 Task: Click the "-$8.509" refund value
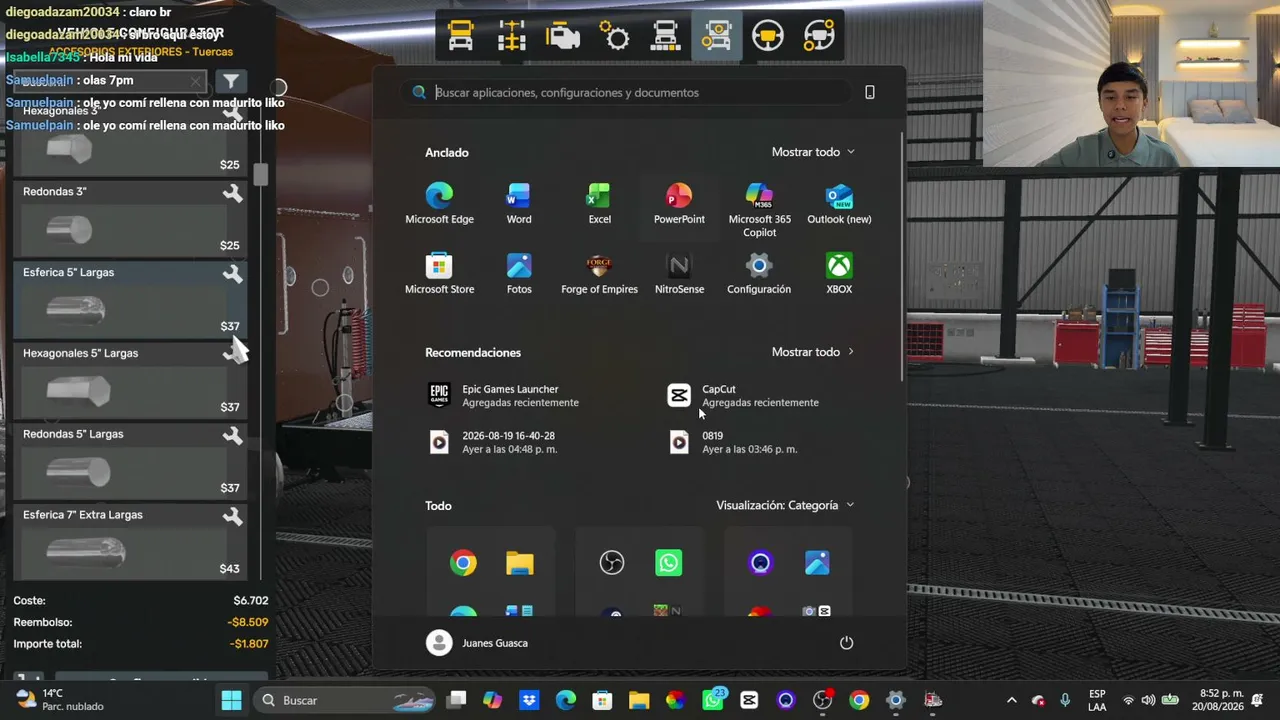tap(247, 622)
